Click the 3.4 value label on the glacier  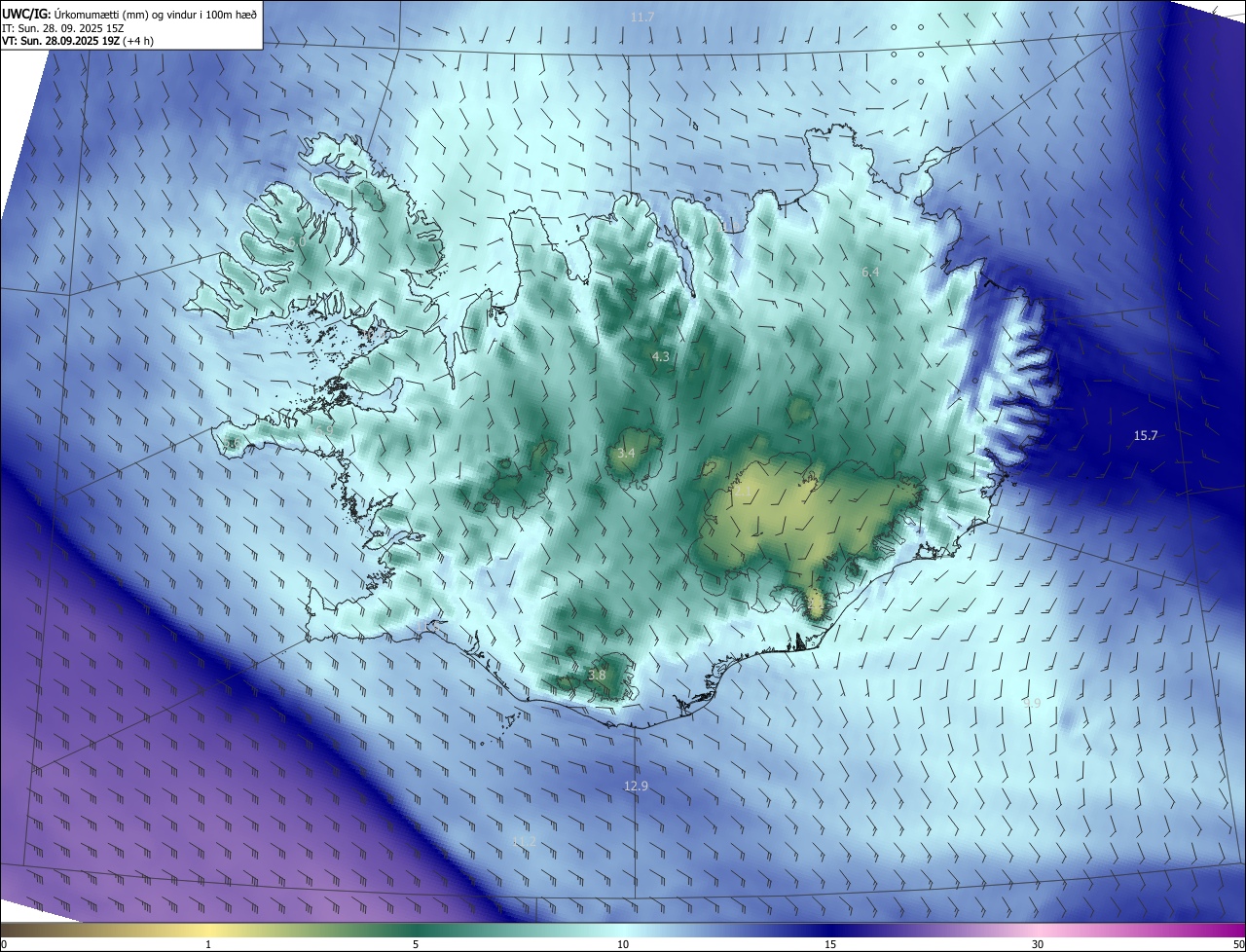tap(626, 454)
